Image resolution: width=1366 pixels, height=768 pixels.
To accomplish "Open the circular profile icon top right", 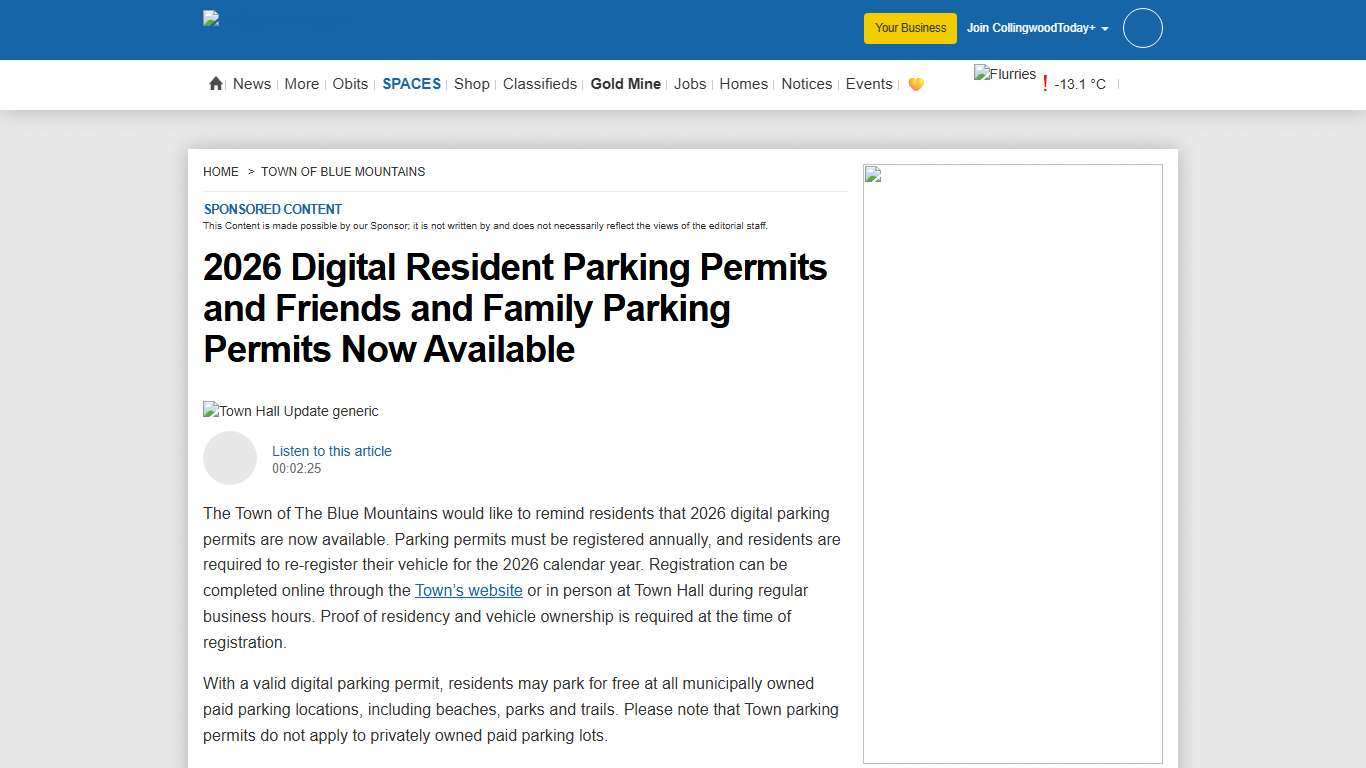I will [x=1142, y=28].
